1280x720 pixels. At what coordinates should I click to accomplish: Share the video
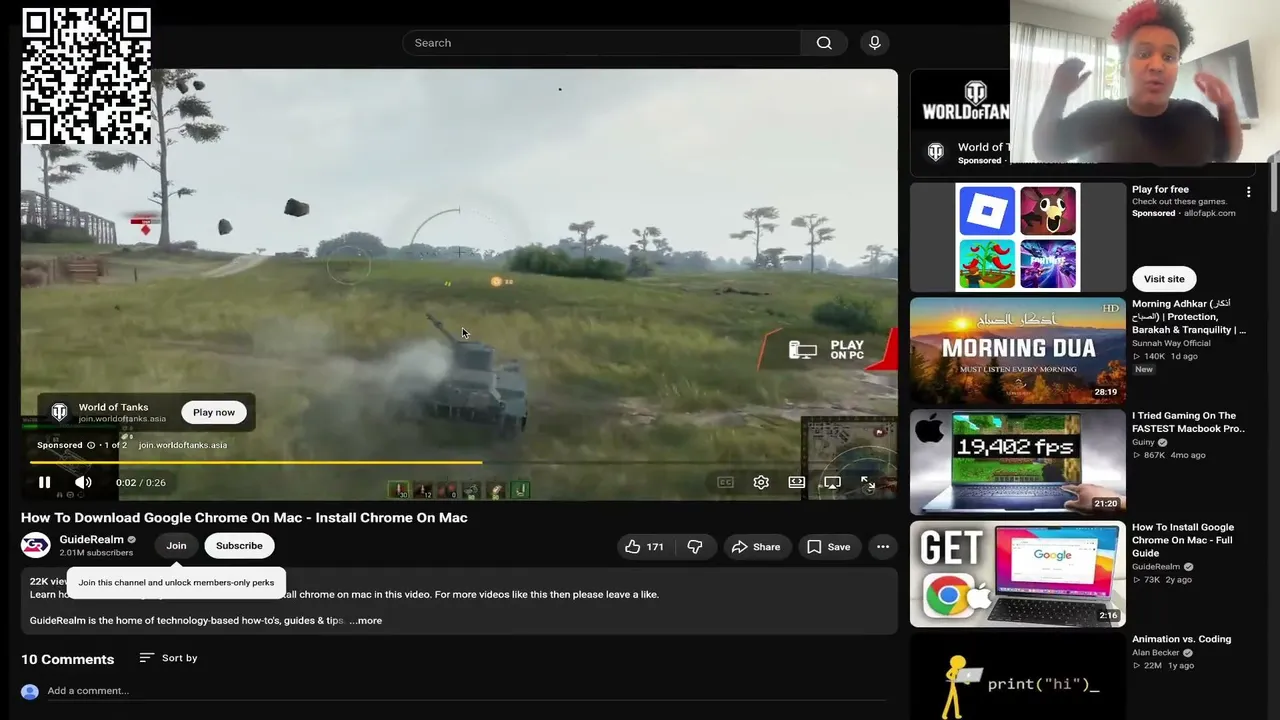pyautogui.click(x=756, y=546)
